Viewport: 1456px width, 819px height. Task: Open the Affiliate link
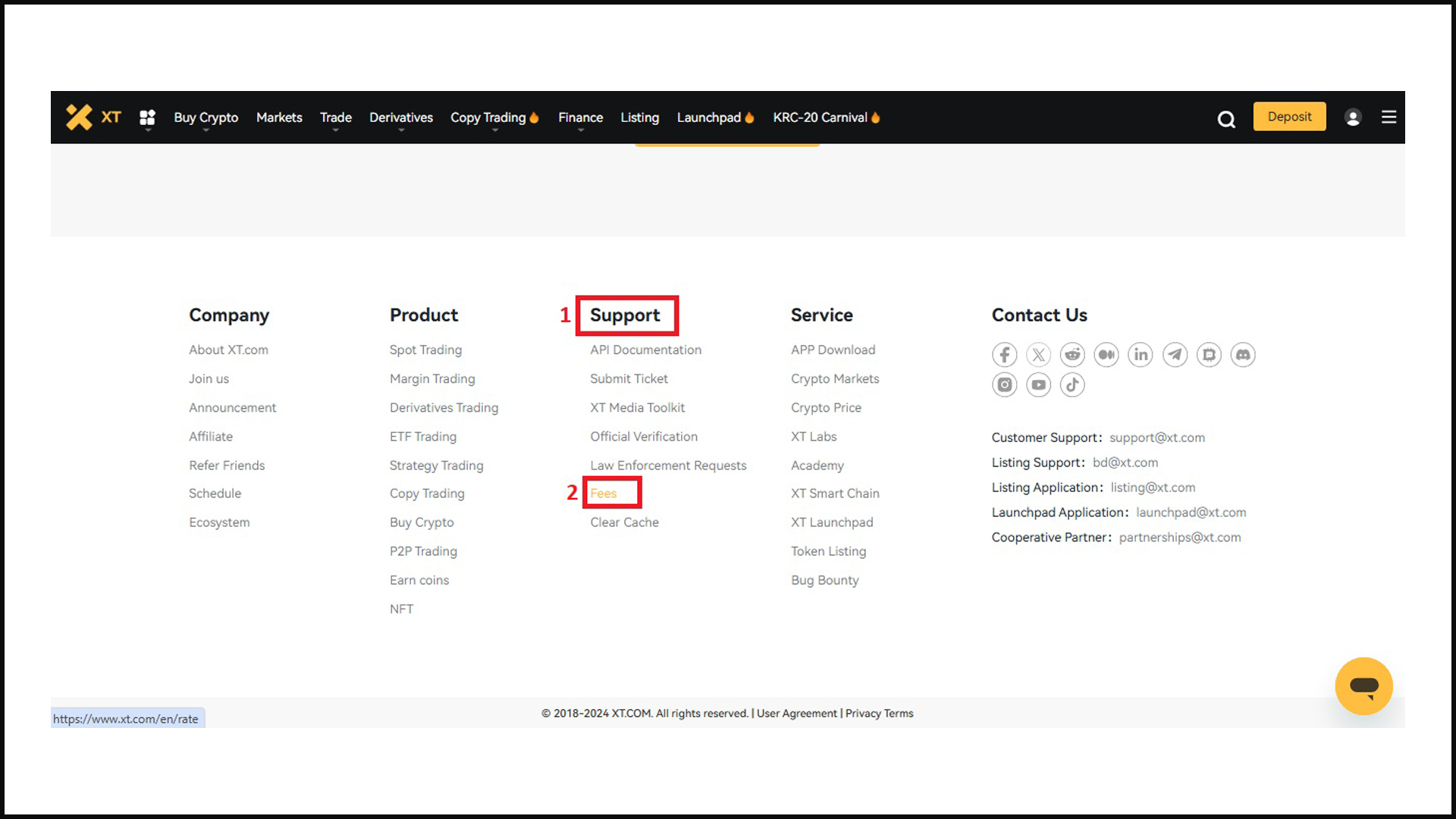tap(211, 436)
